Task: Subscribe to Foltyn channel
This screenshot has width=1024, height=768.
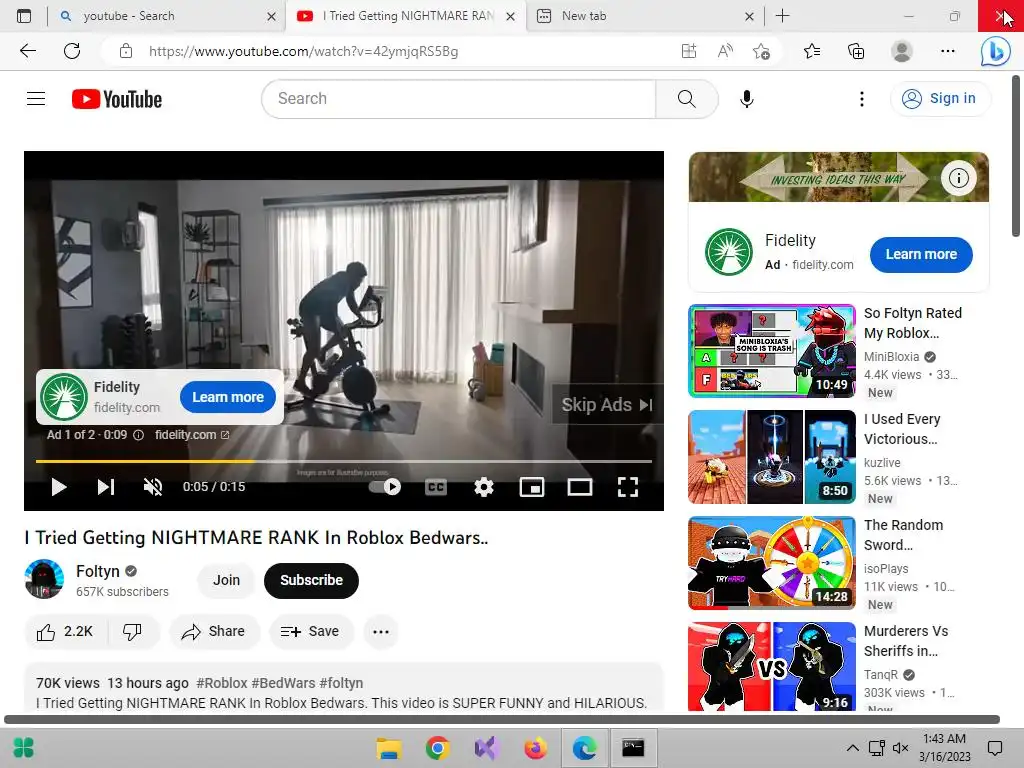Action: (311, 580)
